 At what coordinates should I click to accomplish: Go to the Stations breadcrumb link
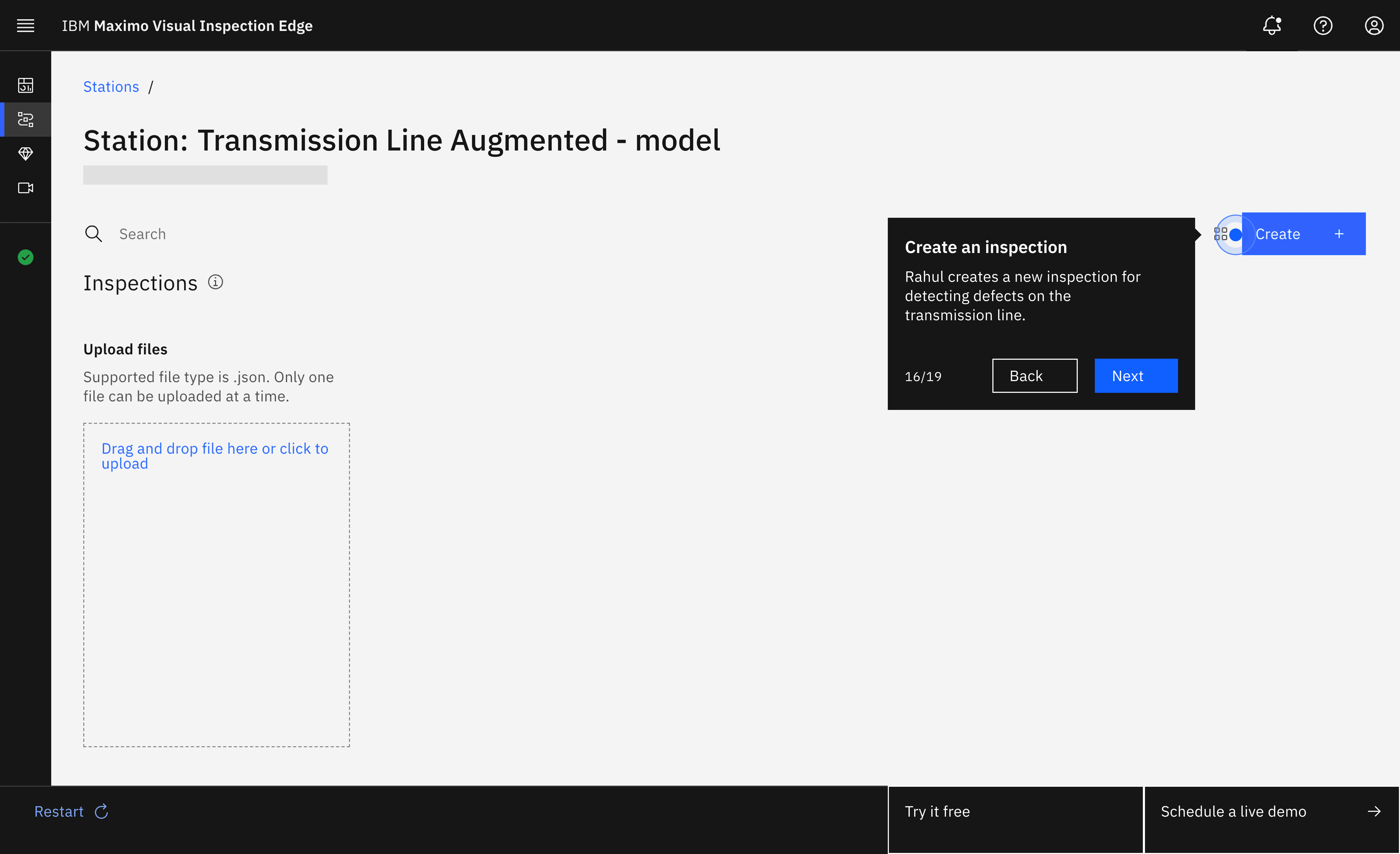pos(111,86)
